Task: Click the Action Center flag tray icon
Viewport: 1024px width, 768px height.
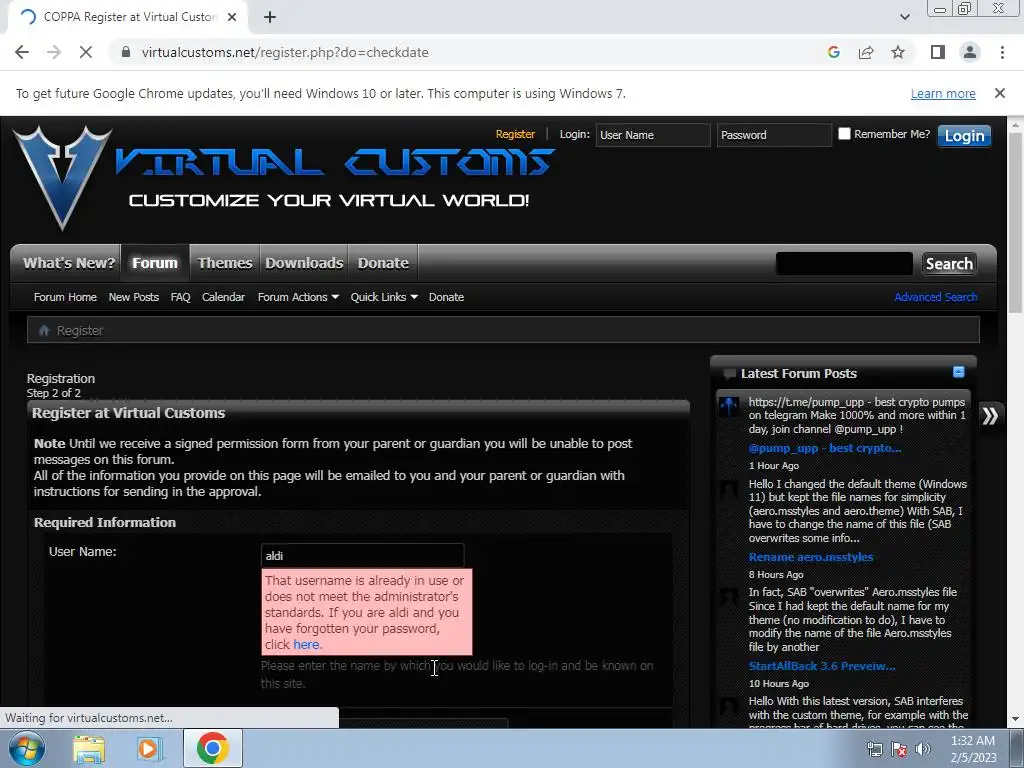Action: (x=899, y=749)
